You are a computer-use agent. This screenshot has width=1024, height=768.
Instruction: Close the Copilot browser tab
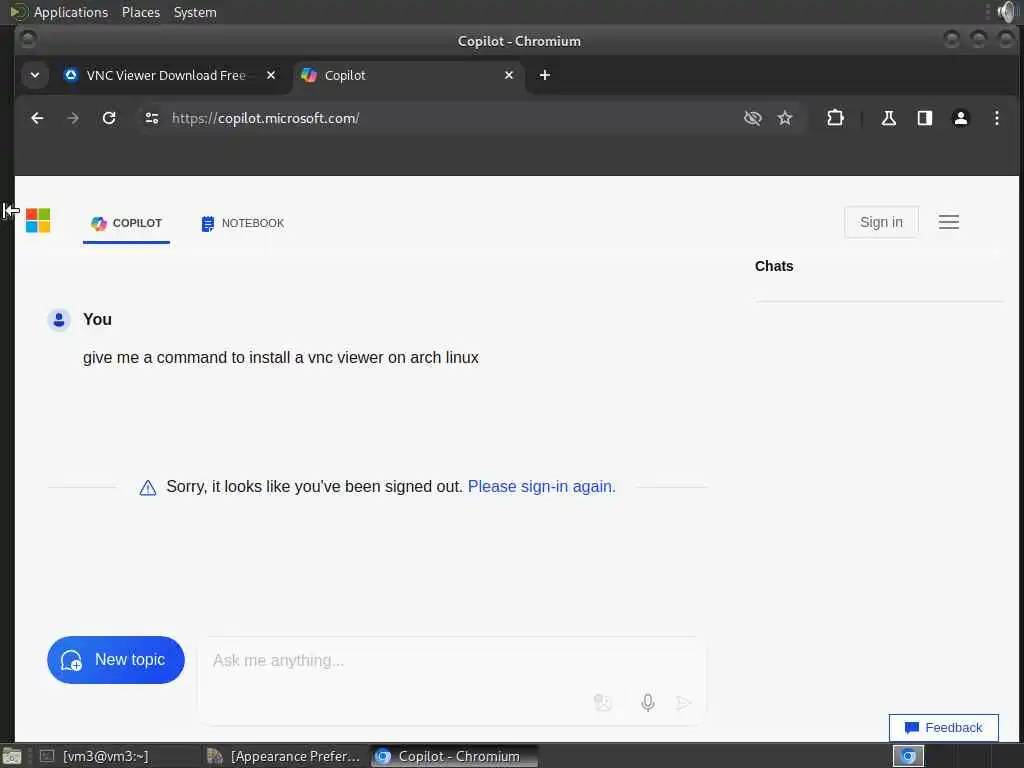[x=509, y=75]
